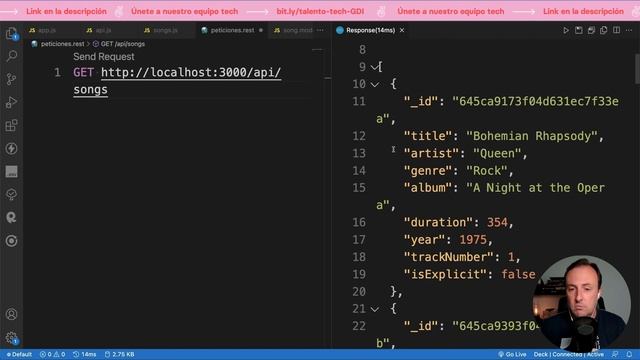This screenshot has width=640, height=360.
Task: Open the Accounts icon in the activity bar
Action: coord(11,314)
